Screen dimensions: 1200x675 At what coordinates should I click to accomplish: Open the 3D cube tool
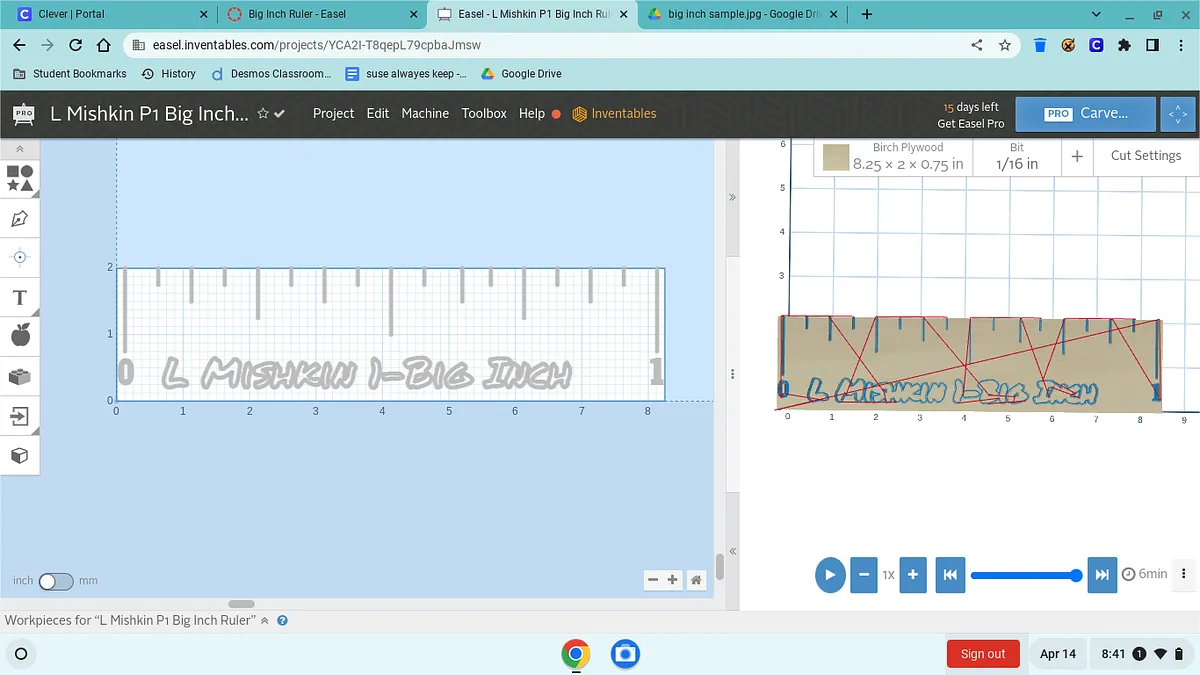pyautogui.click(x=20, y=455)
